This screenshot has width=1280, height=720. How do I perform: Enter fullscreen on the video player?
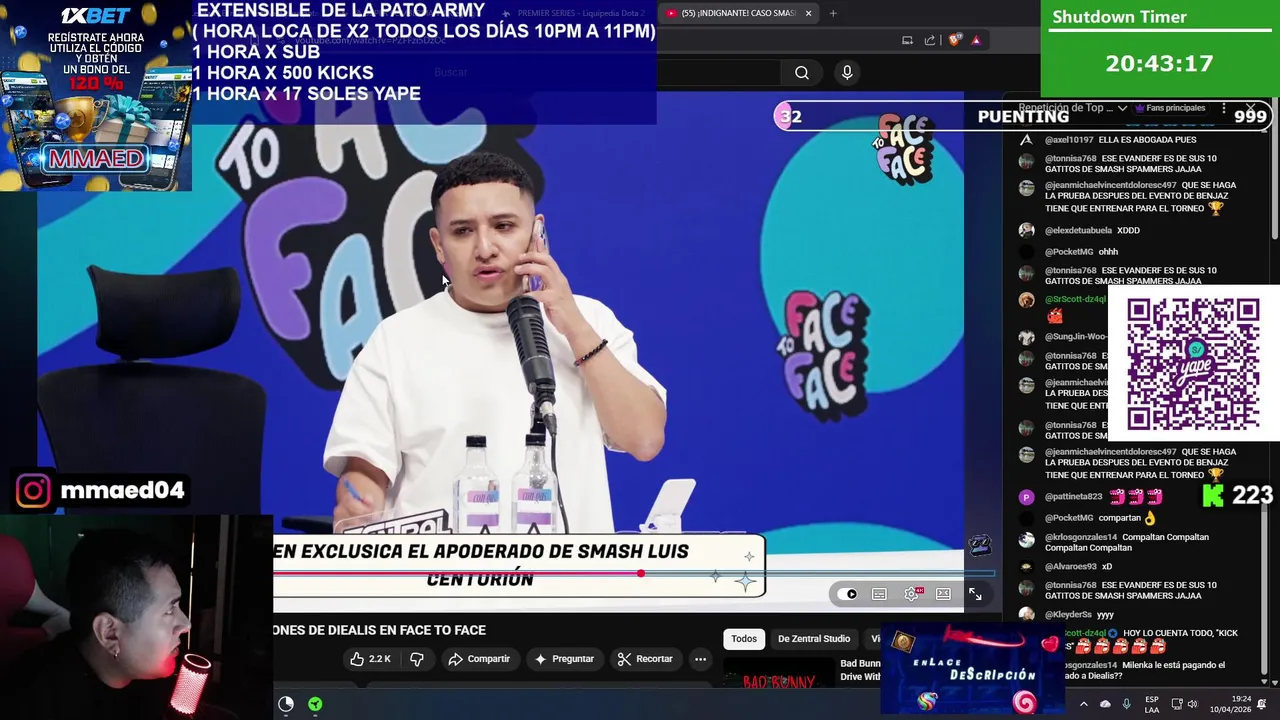[x=975, y=594]
